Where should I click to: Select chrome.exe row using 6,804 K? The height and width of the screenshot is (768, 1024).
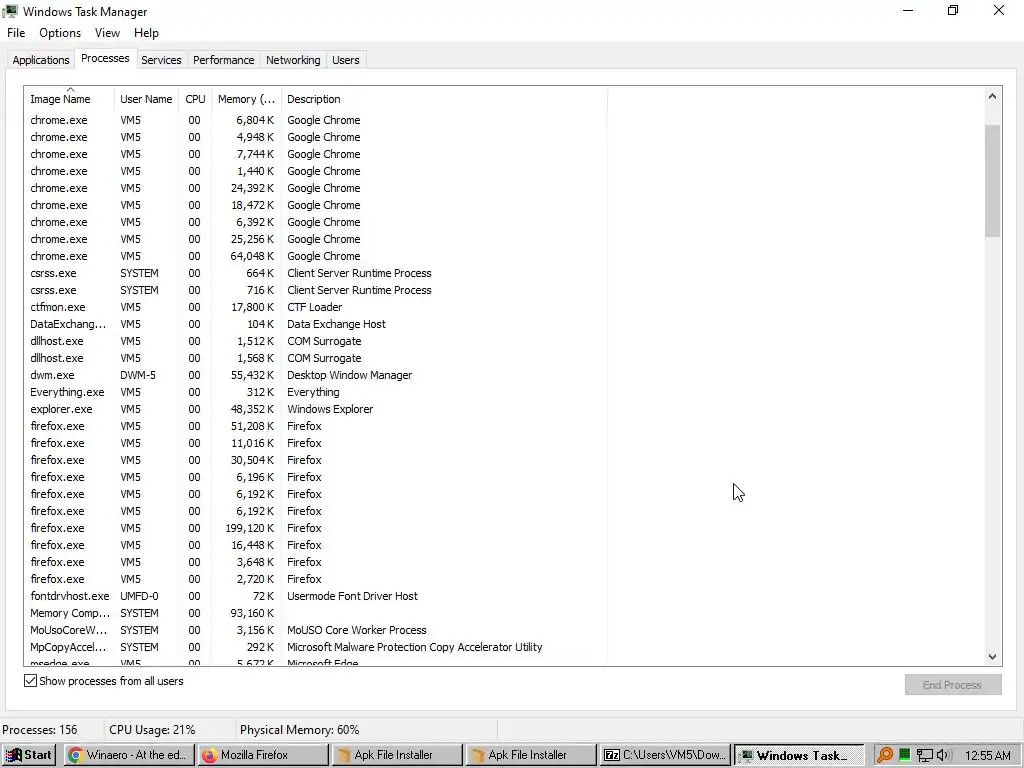[x=316, y=120]
